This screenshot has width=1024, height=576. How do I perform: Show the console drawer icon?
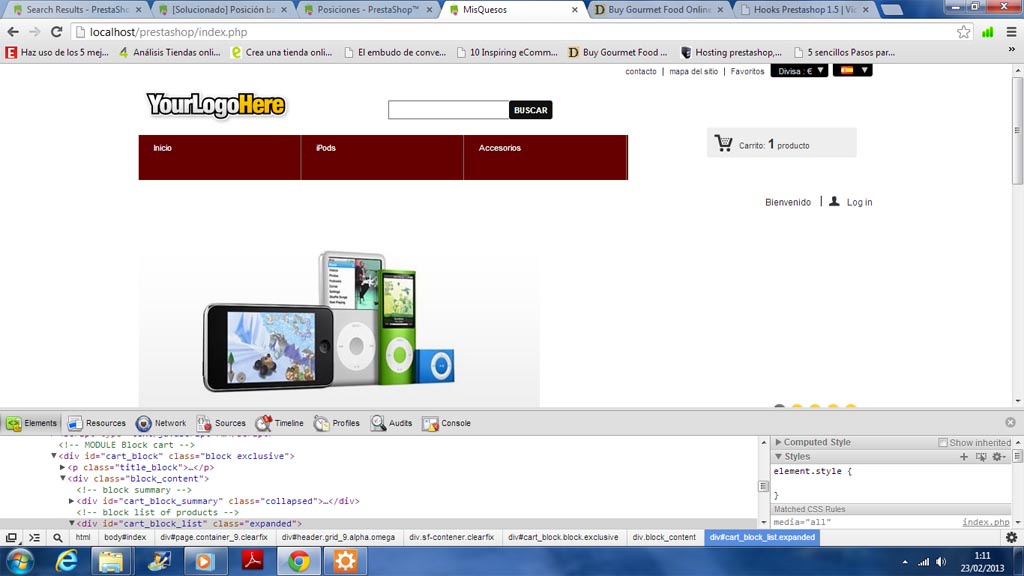(35, 537)
